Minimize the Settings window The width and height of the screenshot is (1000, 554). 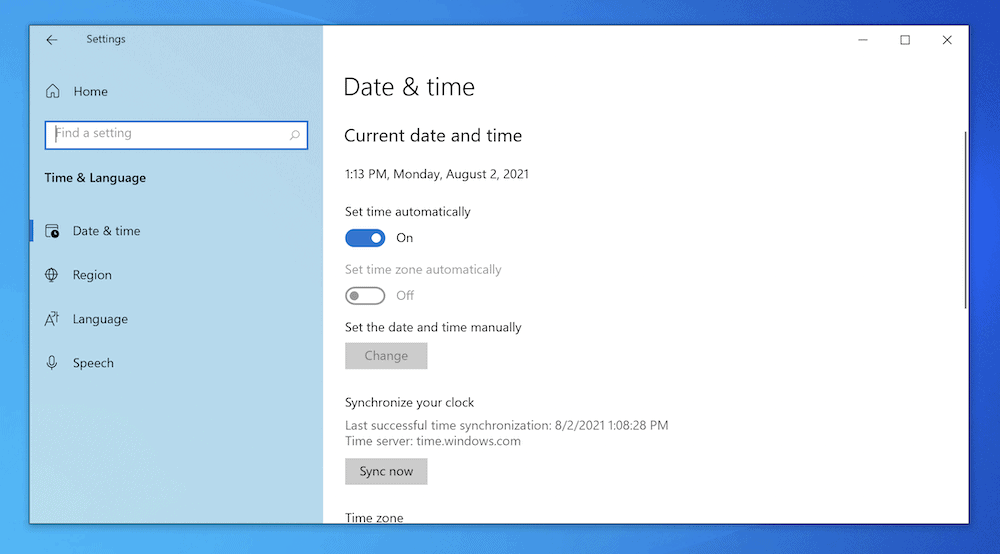(x=863, y=40)
